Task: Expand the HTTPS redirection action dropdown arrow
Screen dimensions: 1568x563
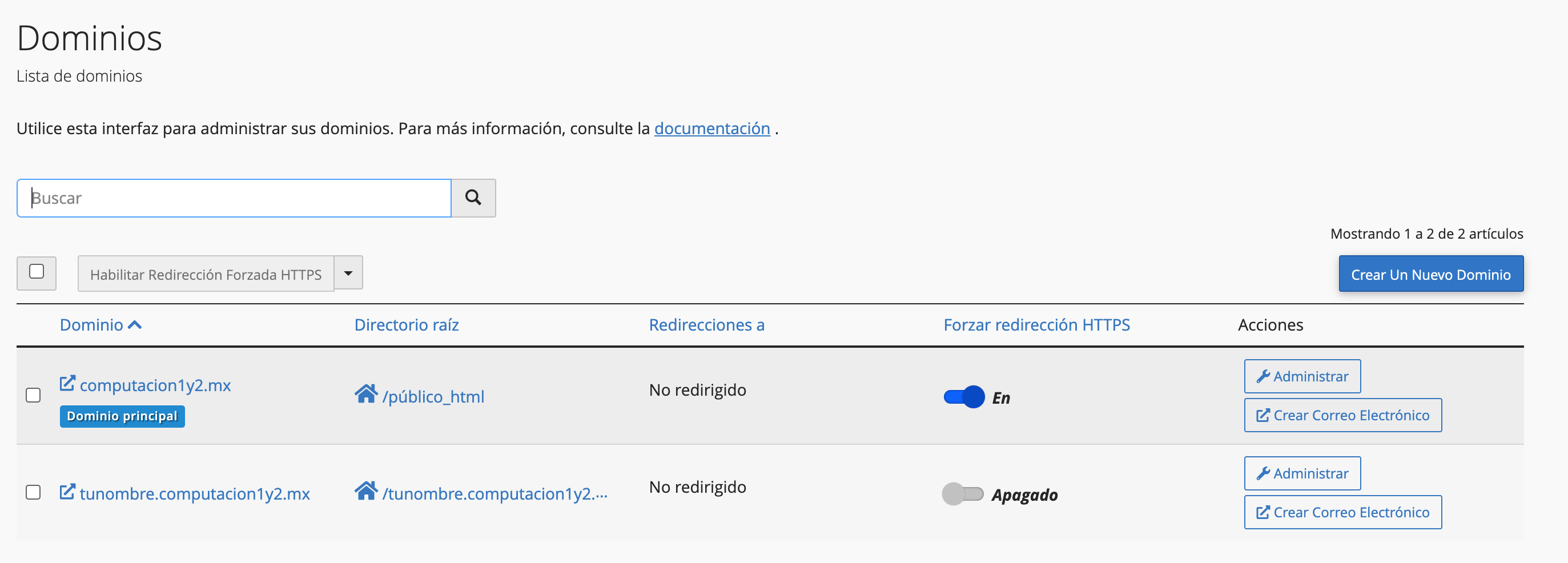Action: tap(348, 274)
